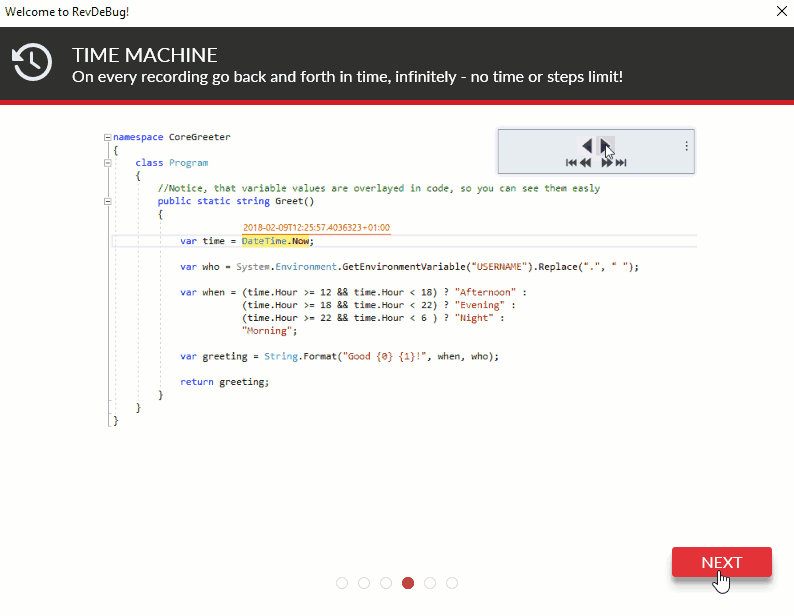Screen dimensions: 794x616
Task: Open the three-dot menu in playback panel
Action: [x=686, y=146]
